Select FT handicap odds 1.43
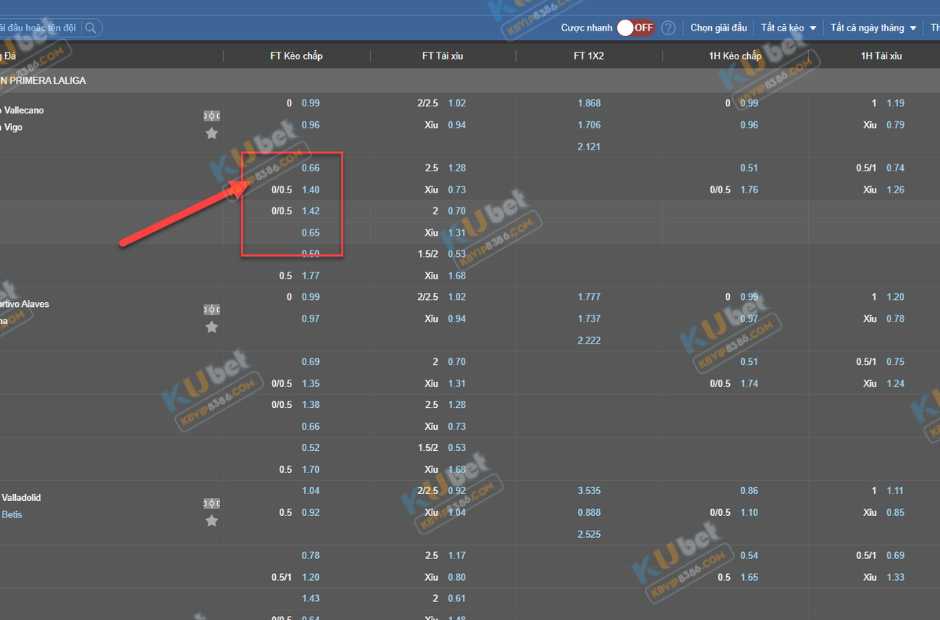The height and width of the screenshot is (620, 940). 311,598
